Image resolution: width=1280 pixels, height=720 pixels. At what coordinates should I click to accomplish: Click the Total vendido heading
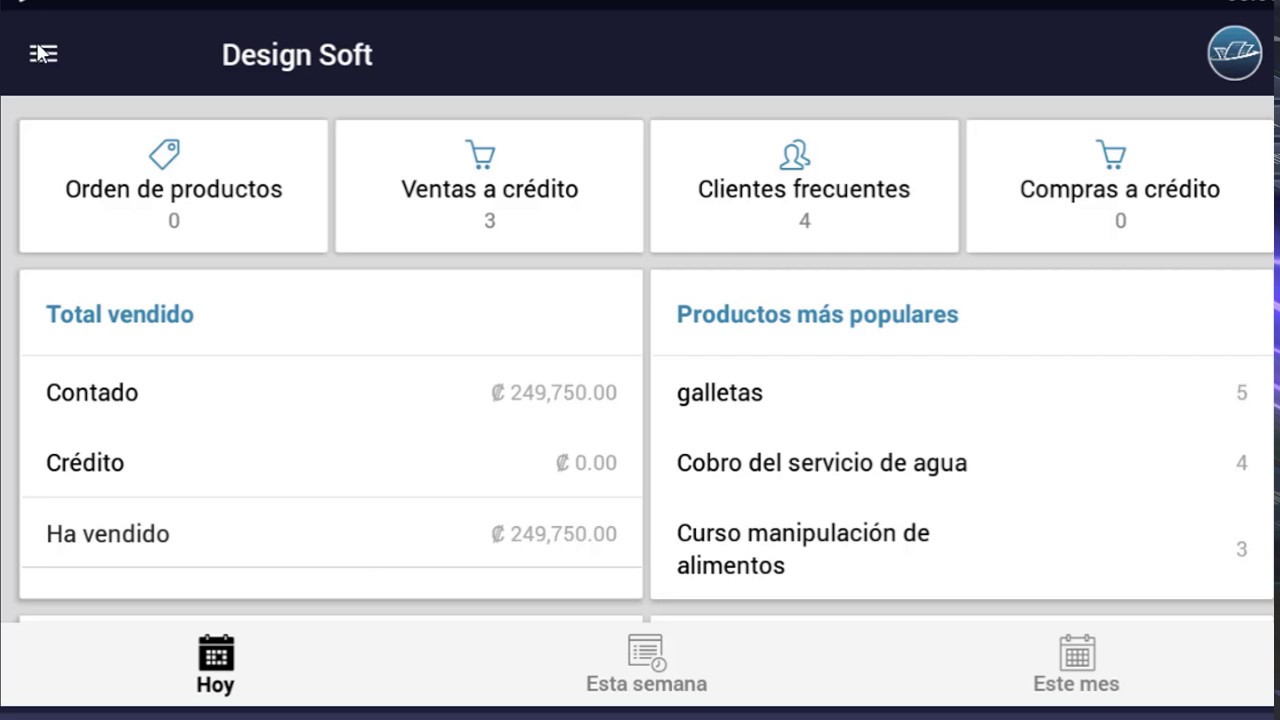click(x=120, y=314)
